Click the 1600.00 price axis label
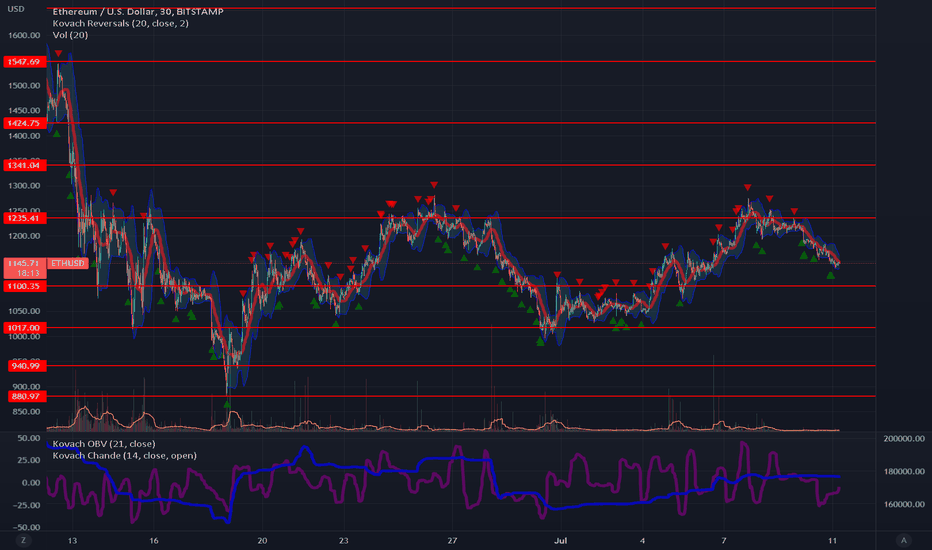This screenshot has width=932, height=550. [x=24, y=35]
